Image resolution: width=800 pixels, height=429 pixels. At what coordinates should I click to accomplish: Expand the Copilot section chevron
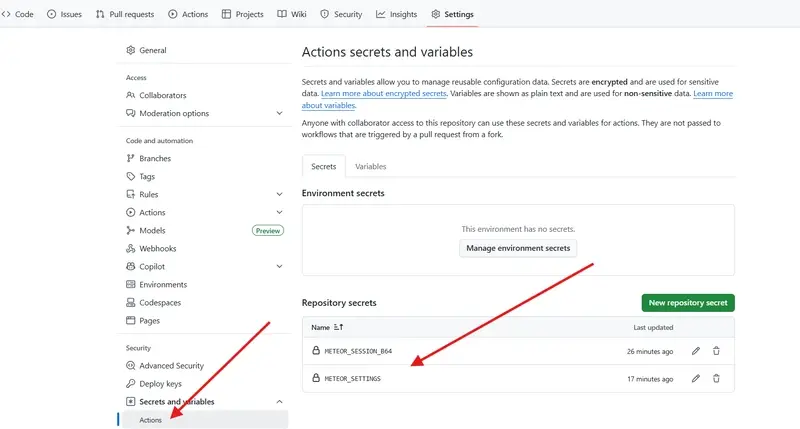[280, 266]
